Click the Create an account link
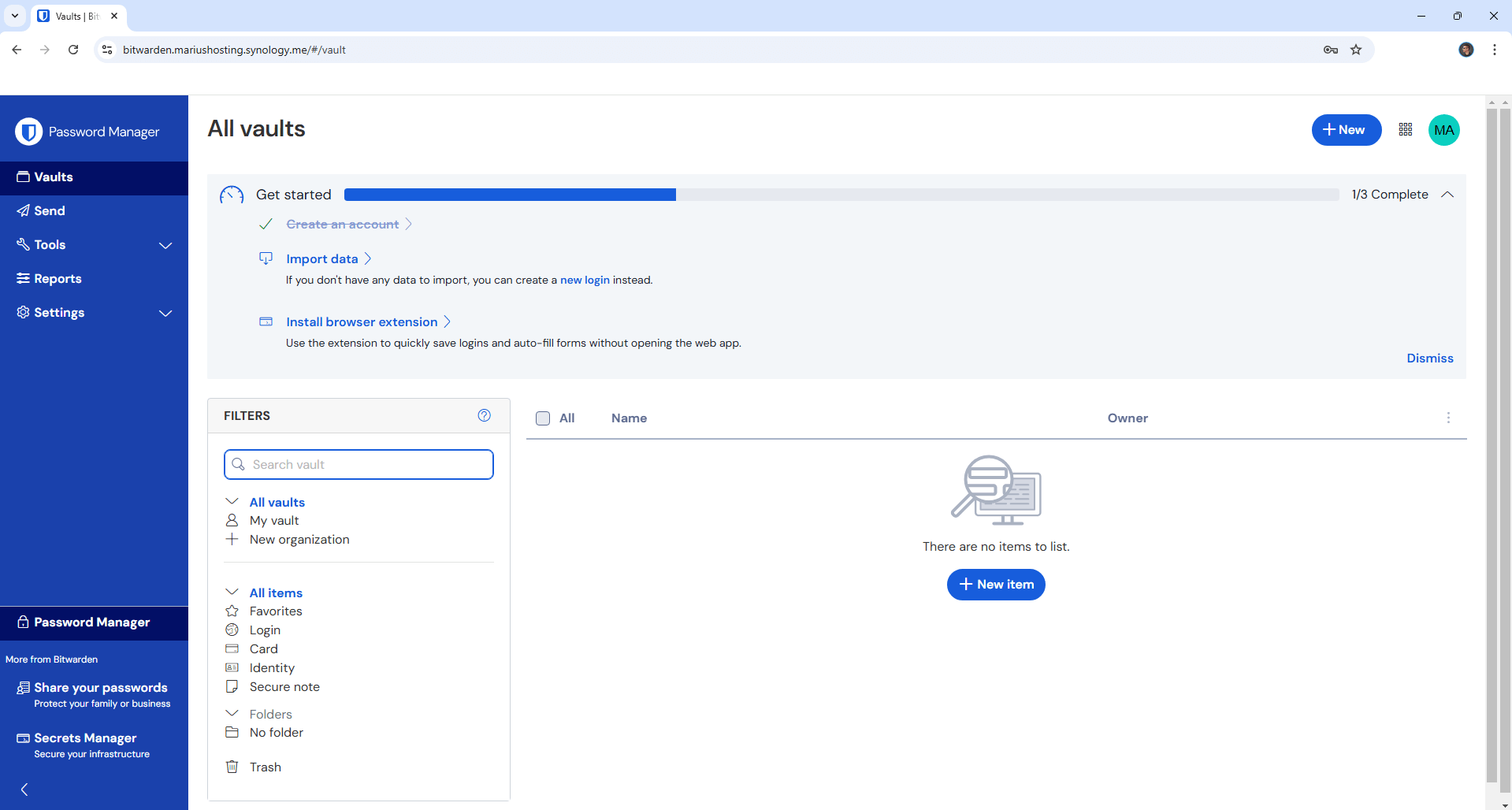The image size is (1512, 810). pos(348,225)
